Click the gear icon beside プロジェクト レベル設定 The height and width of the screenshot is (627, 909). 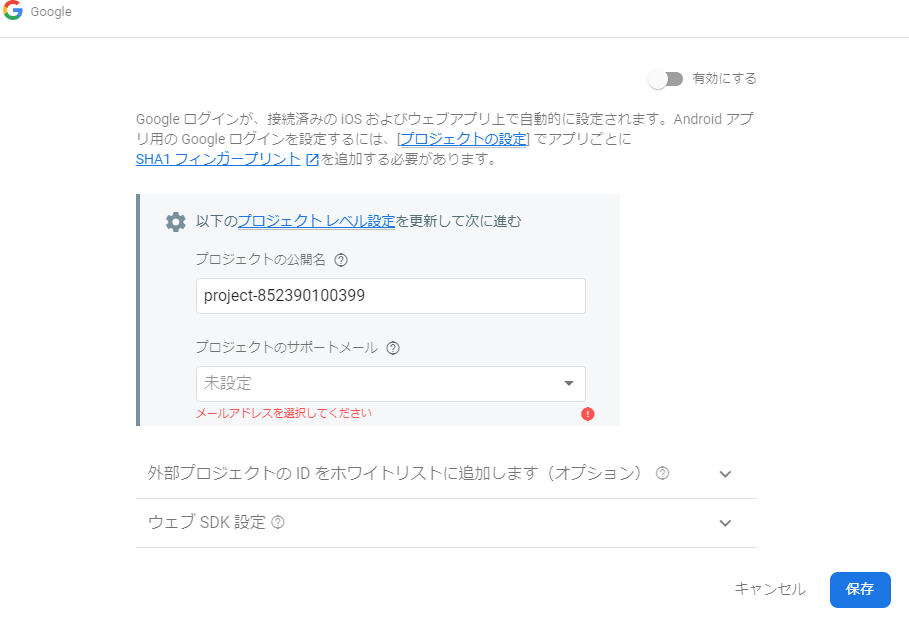pos(176,221)
